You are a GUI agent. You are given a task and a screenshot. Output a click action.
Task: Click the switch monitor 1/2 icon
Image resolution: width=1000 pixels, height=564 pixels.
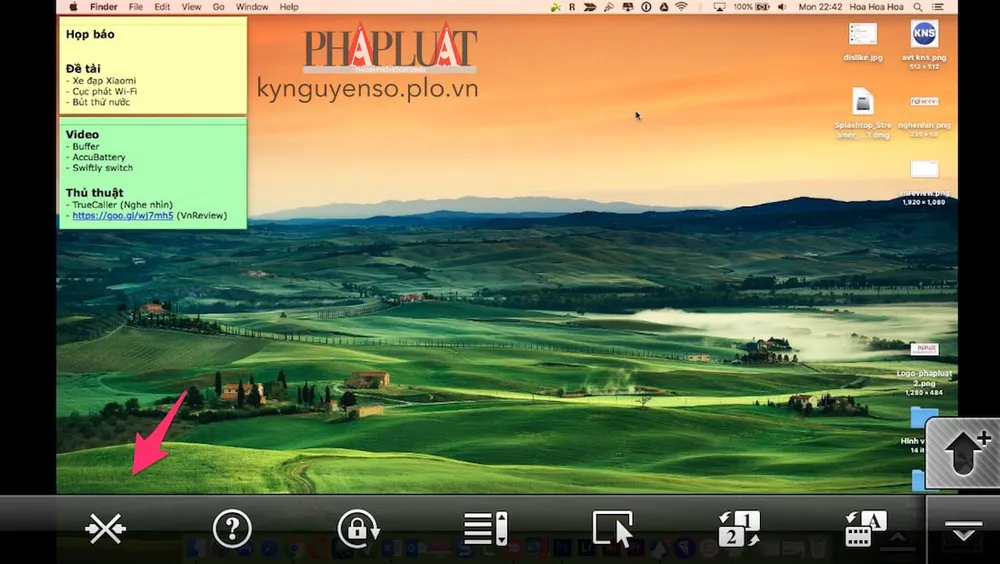739,528
